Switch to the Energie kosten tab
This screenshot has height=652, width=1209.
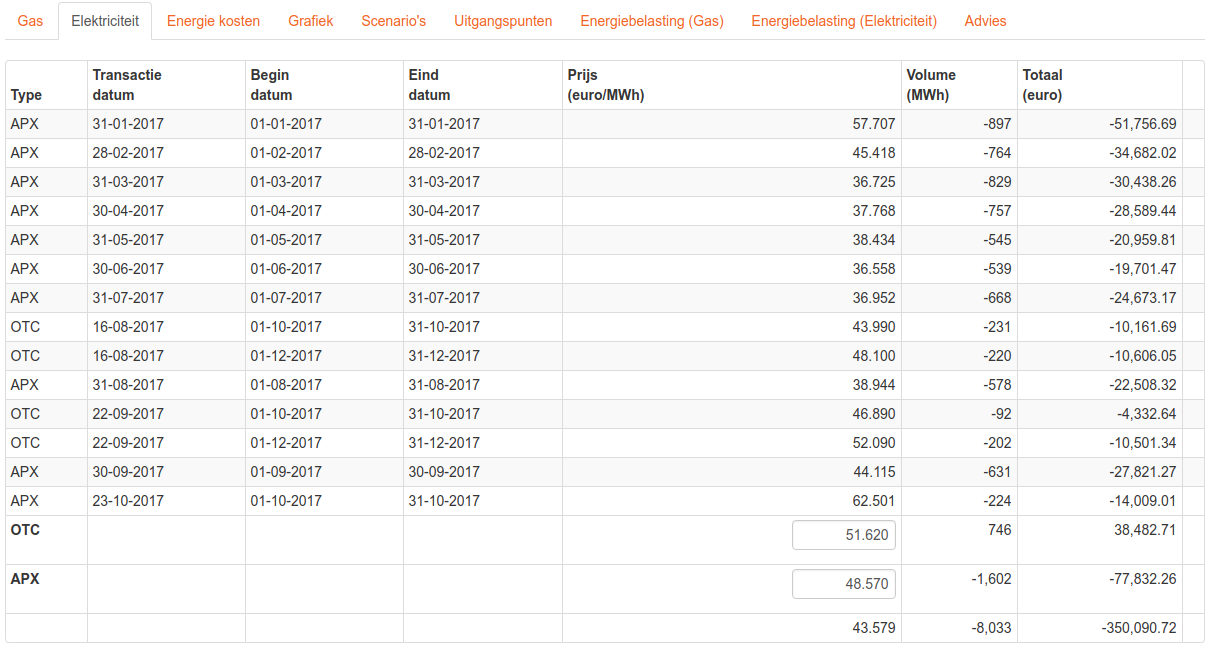213,21
